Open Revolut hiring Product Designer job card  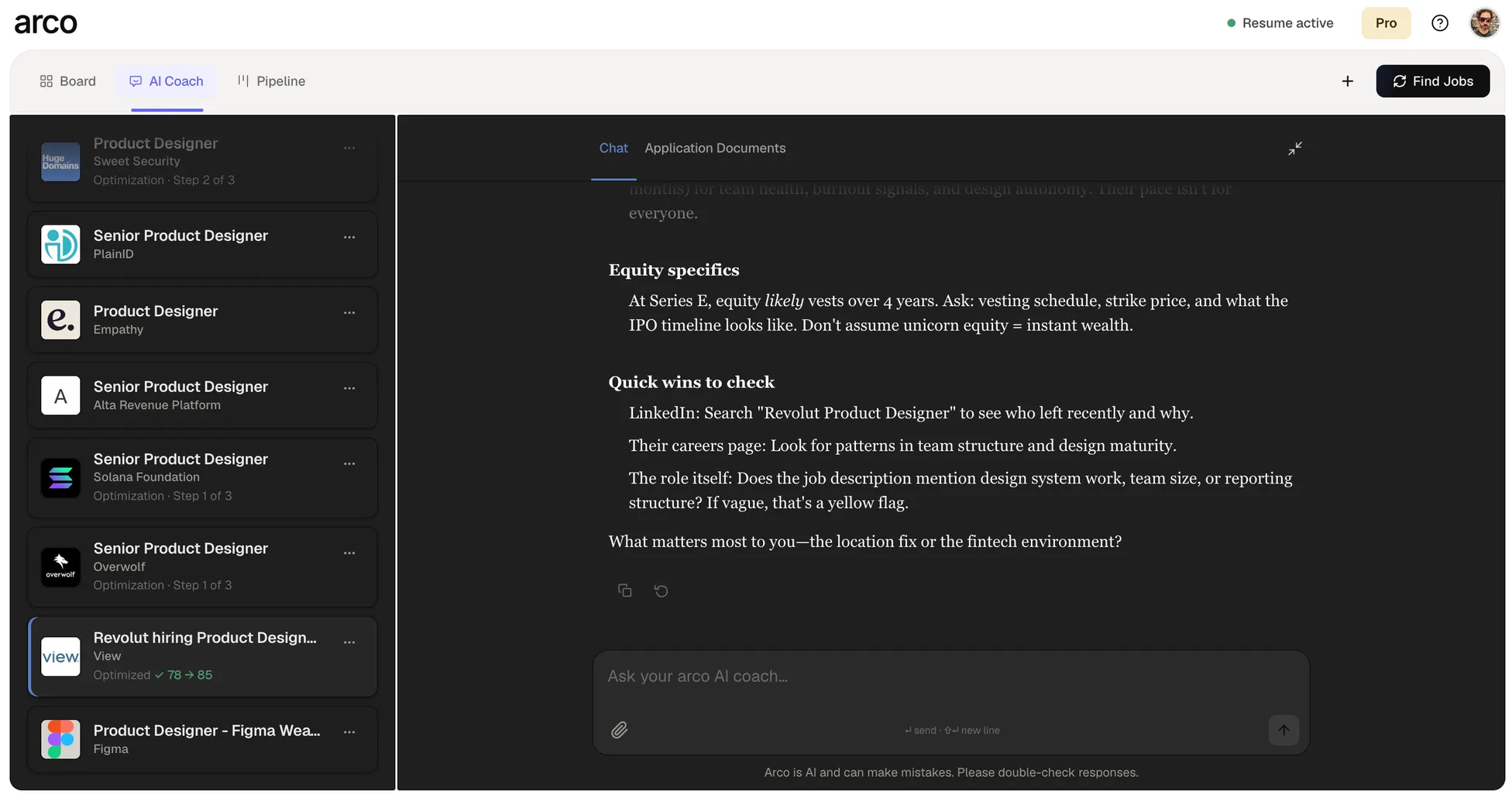(x=202, y=657)
